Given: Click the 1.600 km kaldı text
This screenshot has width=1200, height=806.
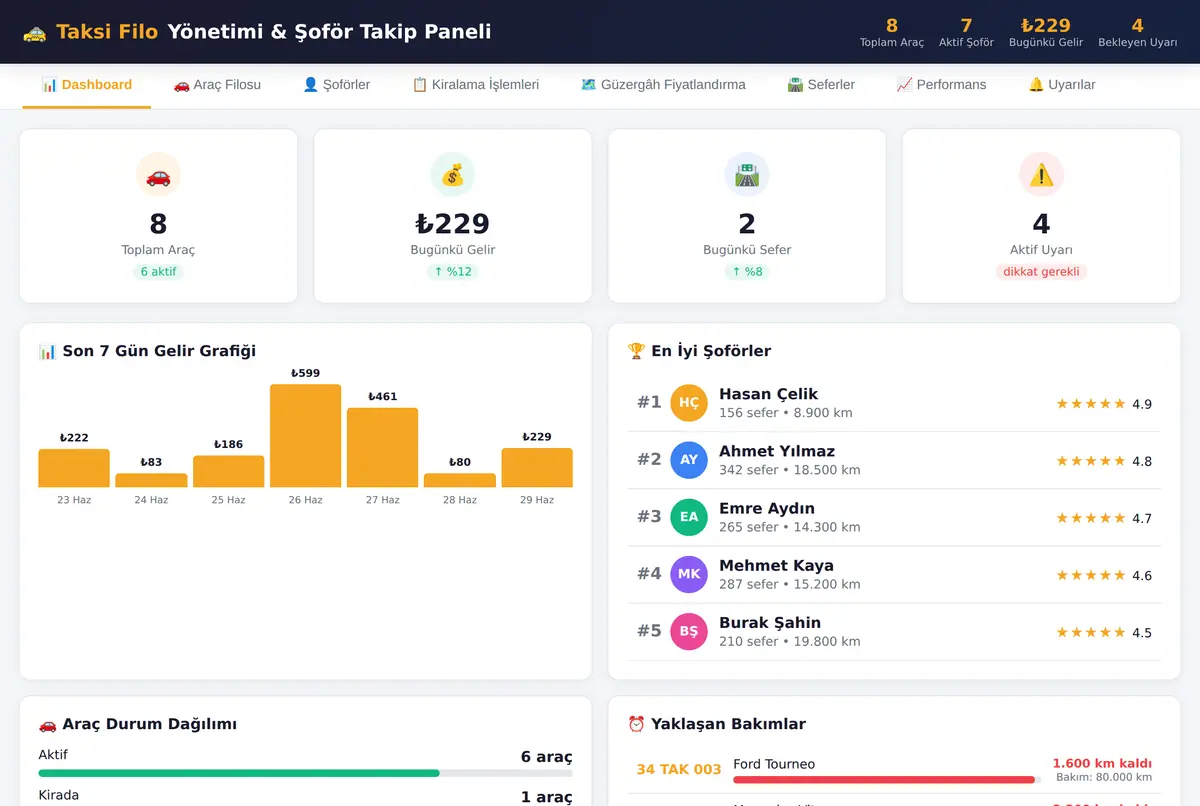Looking at the screenshot, I should pos(1102,763).
